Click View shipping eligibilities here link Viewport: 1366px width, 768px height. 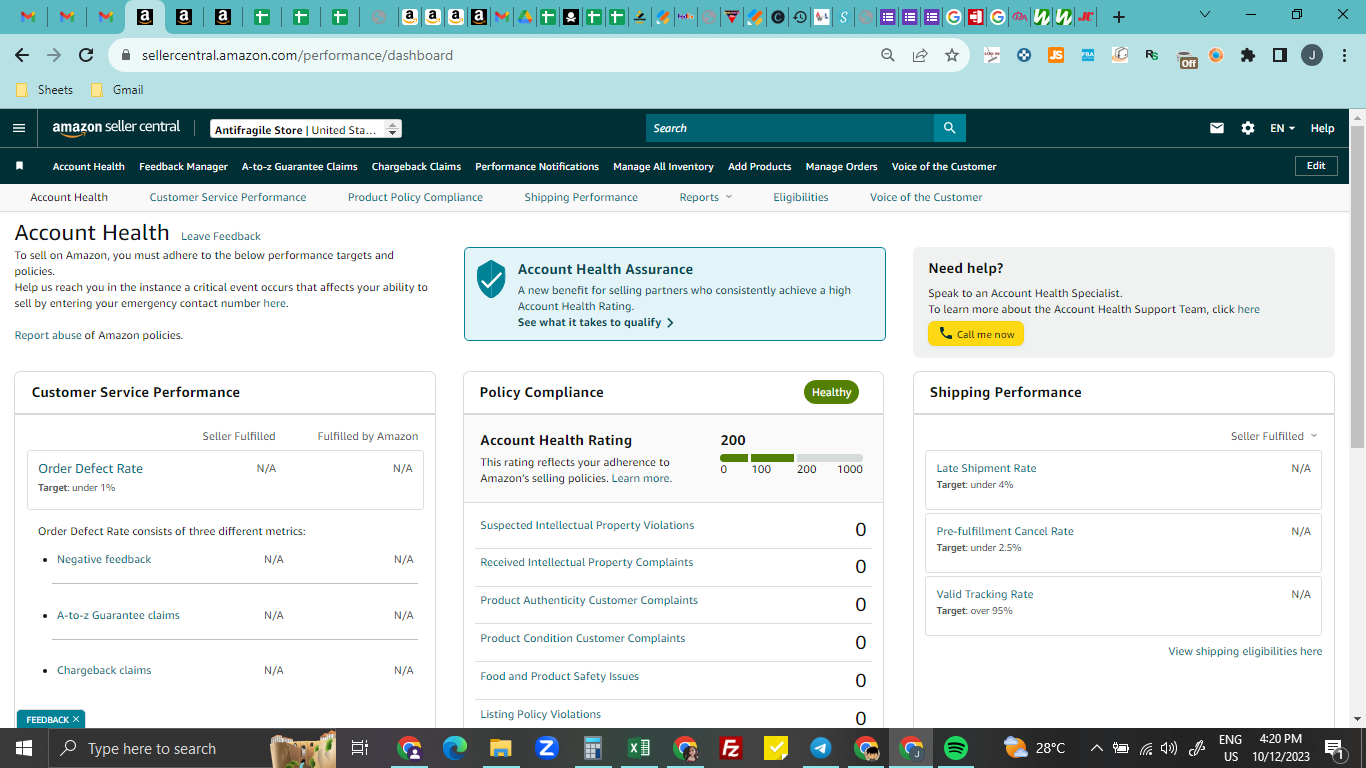click(x=1245, y=651)
